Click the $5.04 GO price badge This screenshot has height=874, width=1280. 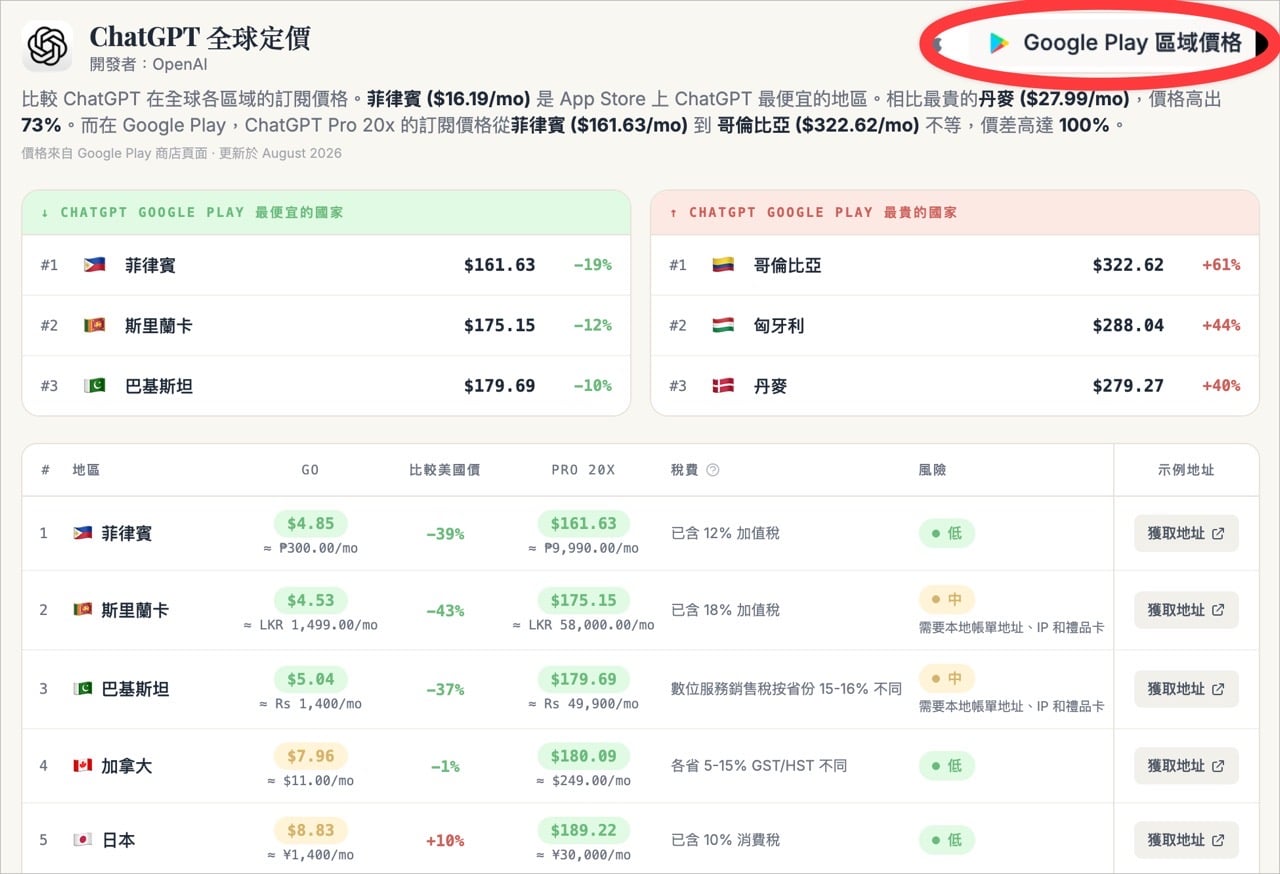pyautogui.click(x=311, y=679)
